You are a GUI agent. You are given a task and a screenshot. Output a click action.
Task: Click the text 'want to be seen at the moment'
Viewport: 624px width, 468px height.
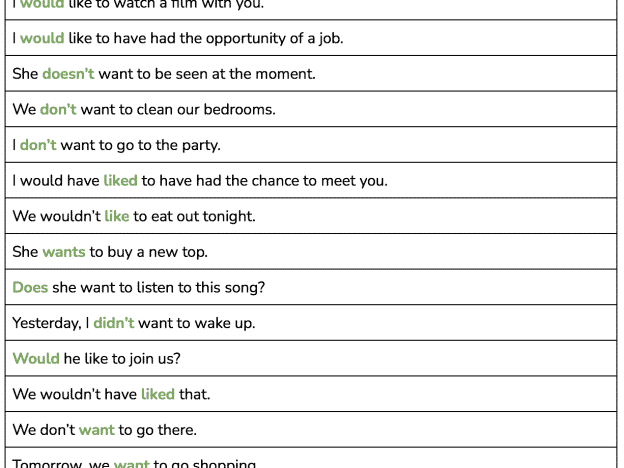[207, 74]
